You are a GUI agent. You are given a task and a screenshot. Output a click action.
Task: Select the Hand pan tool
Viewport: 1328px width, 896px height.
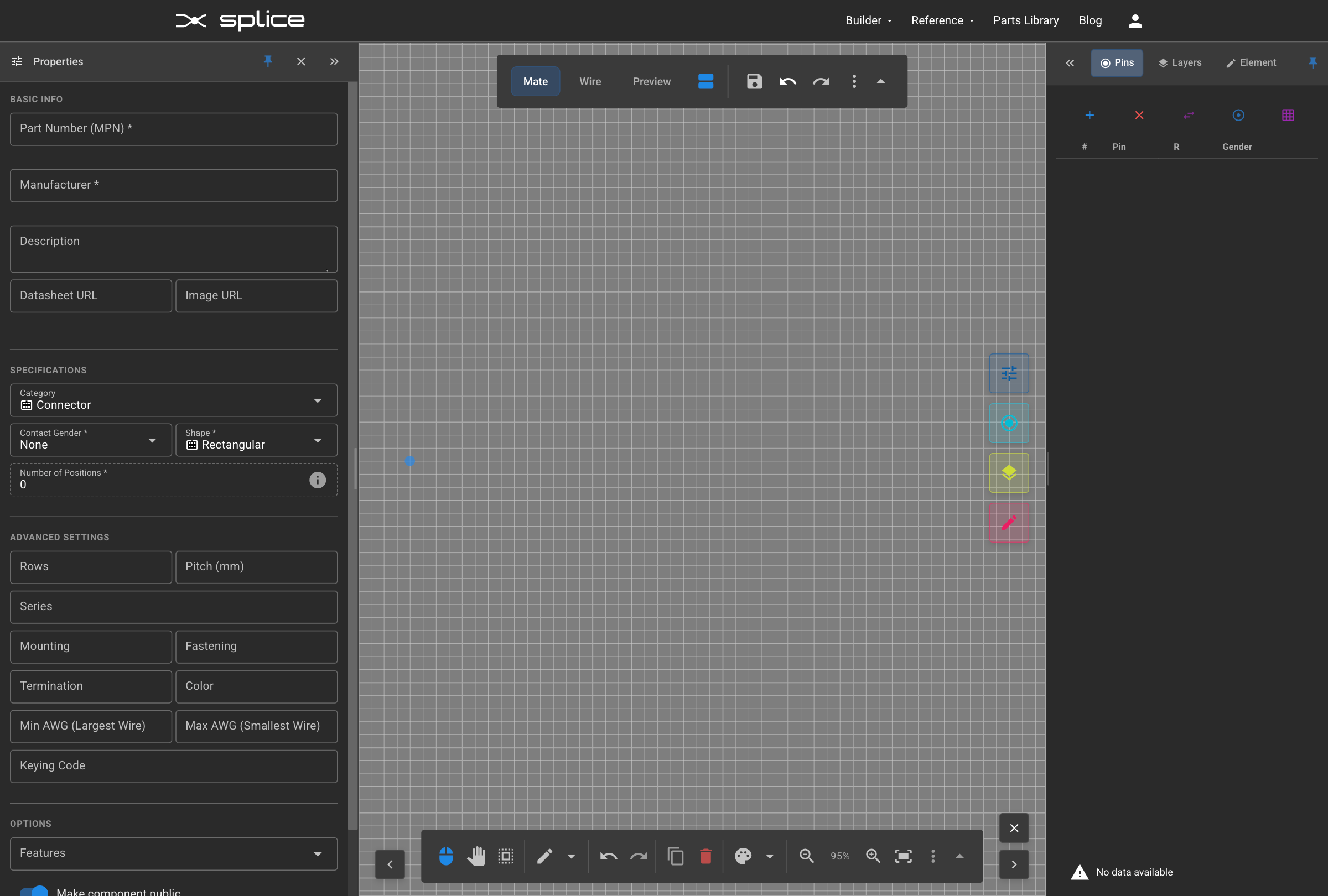tap(477, 856)
